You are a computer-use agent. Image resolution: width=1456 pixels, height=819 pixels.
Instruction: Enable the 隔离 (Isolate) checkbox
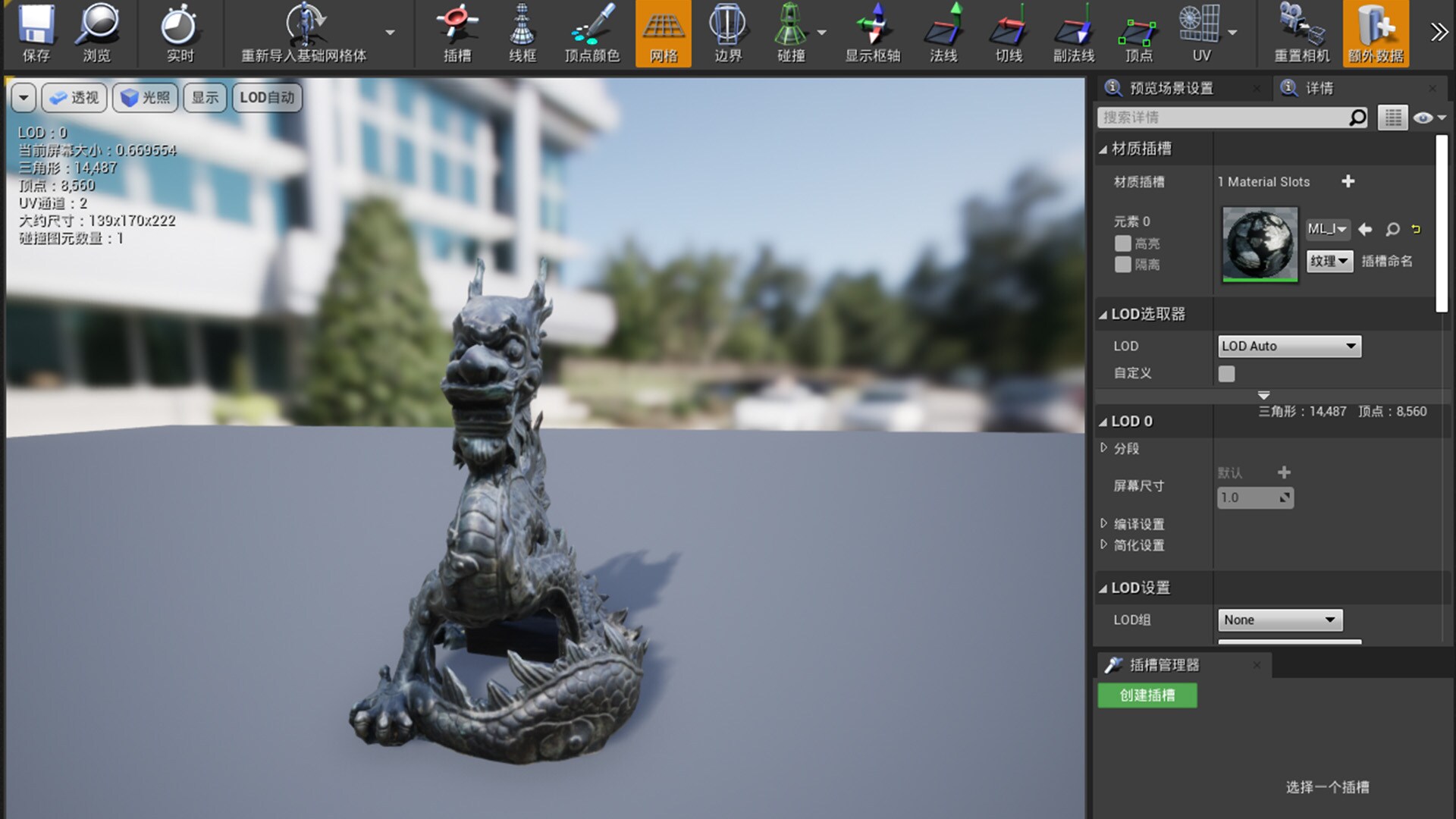point(1123,265)
